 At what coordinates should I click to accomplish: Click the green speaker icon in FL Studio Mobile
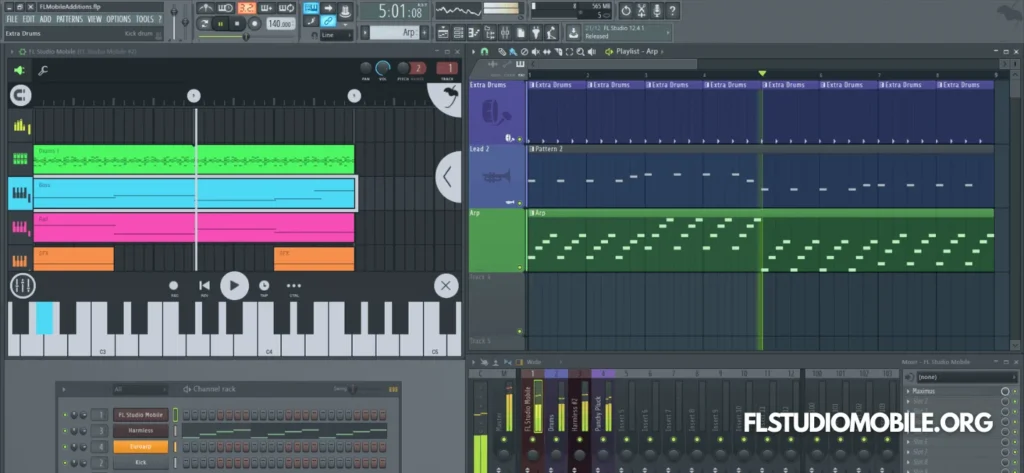click(x=20, y=71)
